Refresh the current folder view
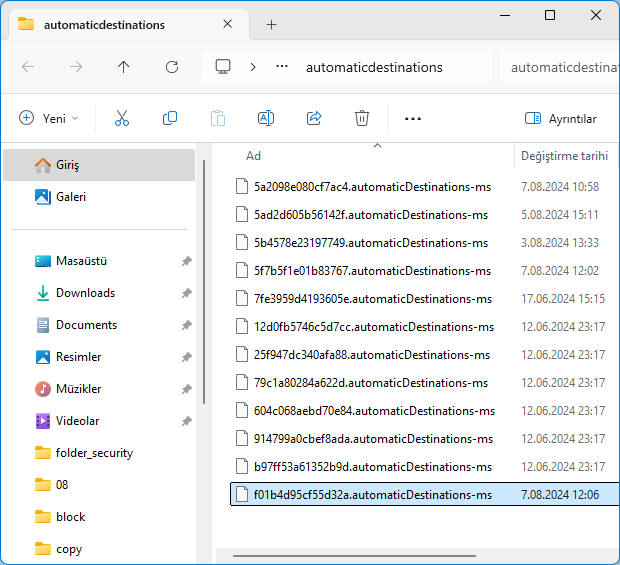The height and width of the screenshot is (565, 620). (172, 67)
